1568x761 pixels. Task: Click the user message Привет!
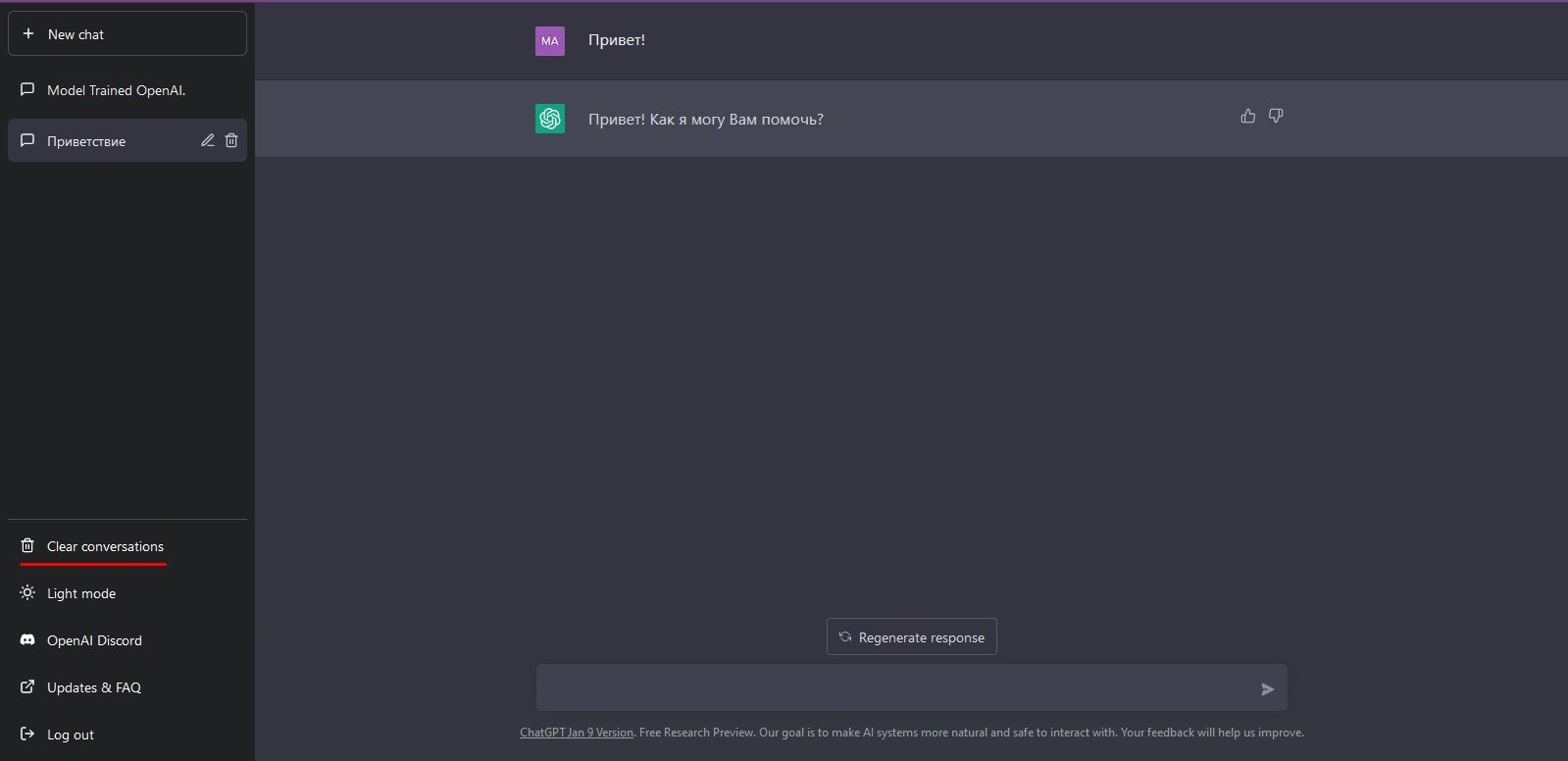617,40
